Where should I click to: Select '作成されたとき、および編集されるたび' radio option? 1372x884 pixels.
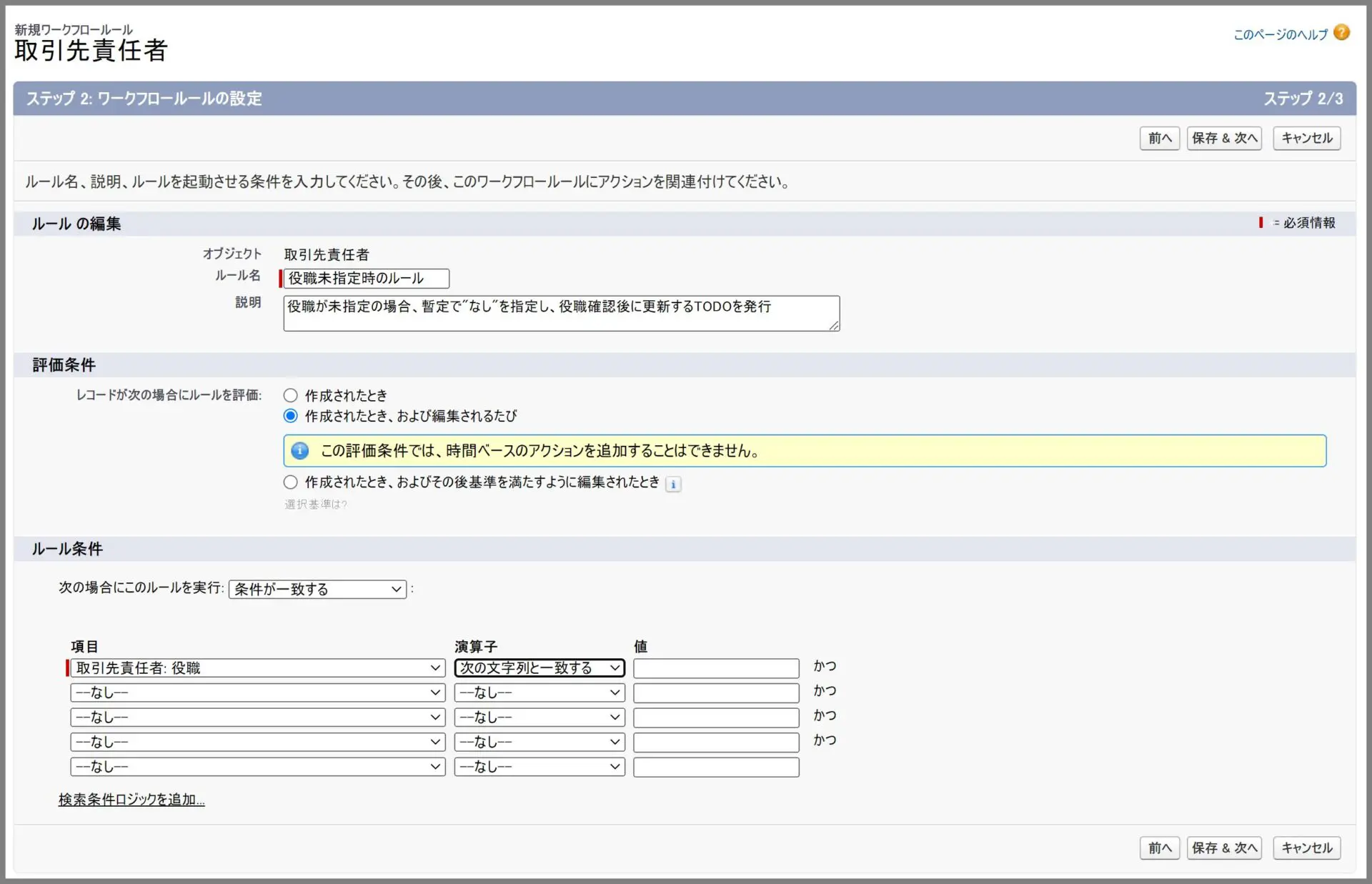tap(290, 416)
